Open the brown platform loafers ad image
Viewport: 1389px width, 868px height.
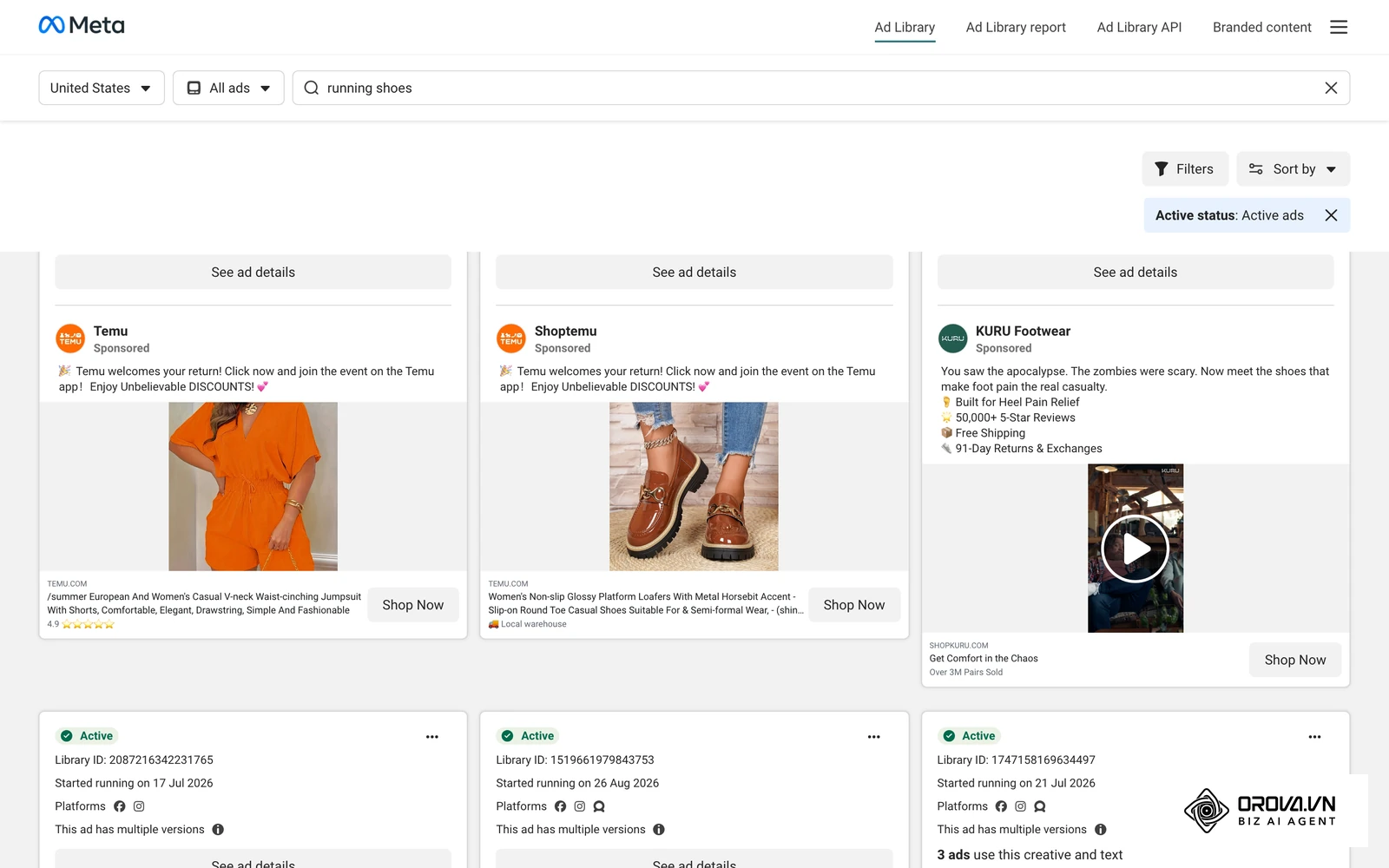694,486
